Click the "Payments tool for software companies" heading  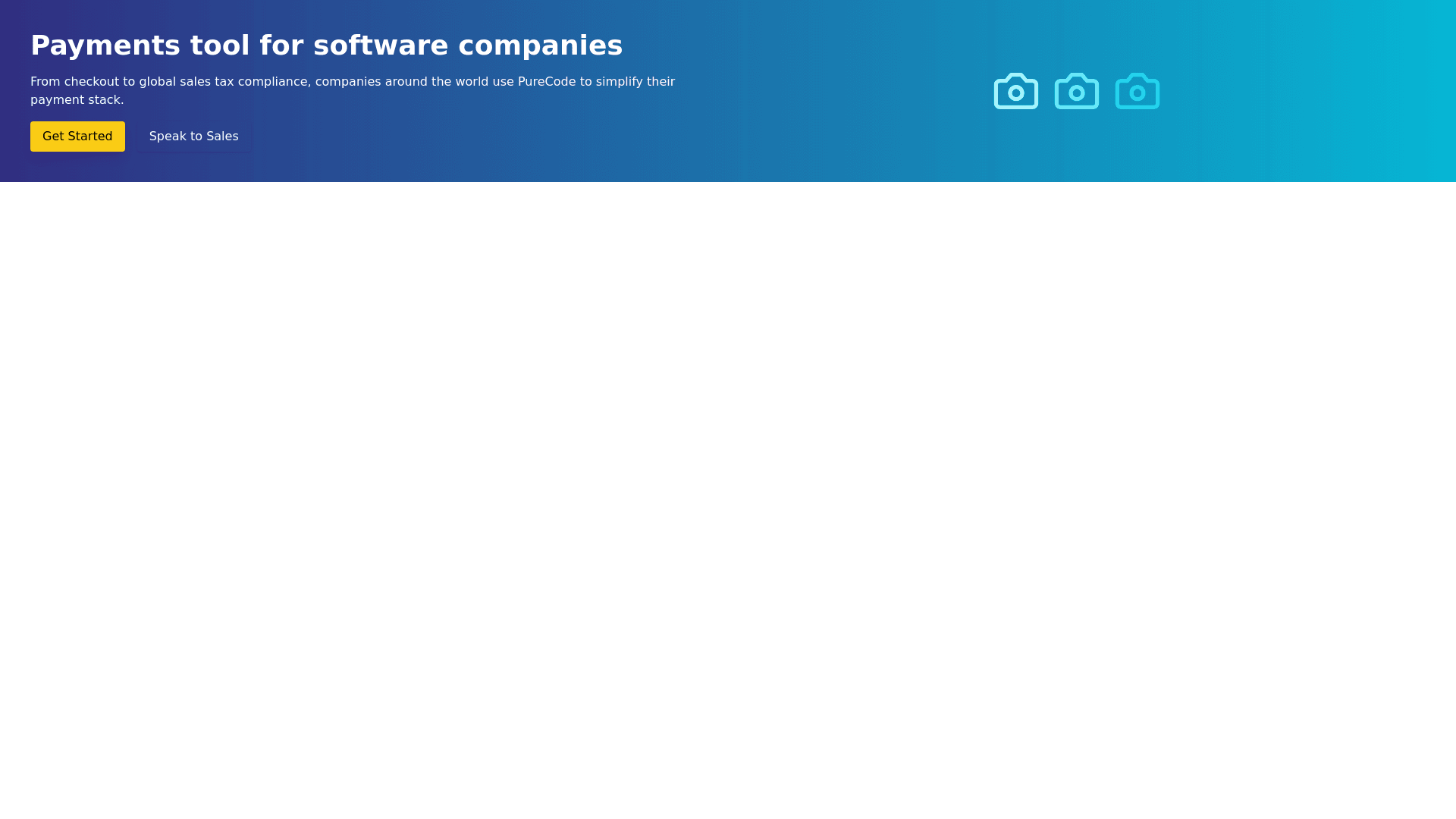pos(326,45)
